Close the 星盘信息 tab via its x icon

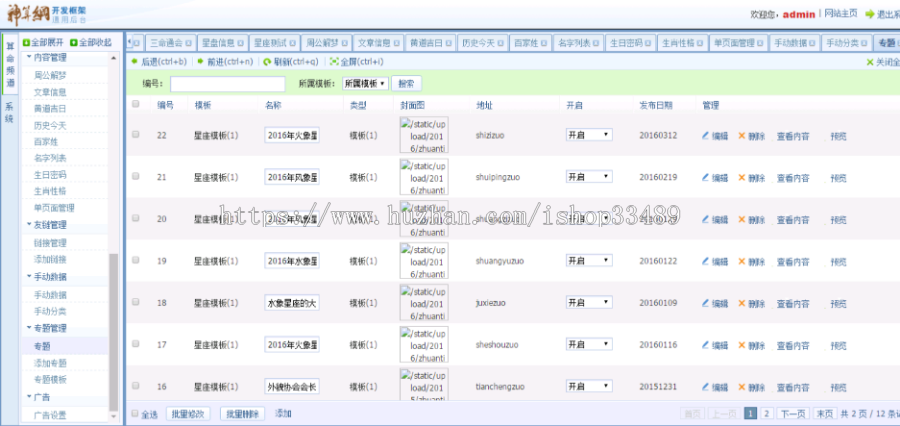(x=240, y=43)
